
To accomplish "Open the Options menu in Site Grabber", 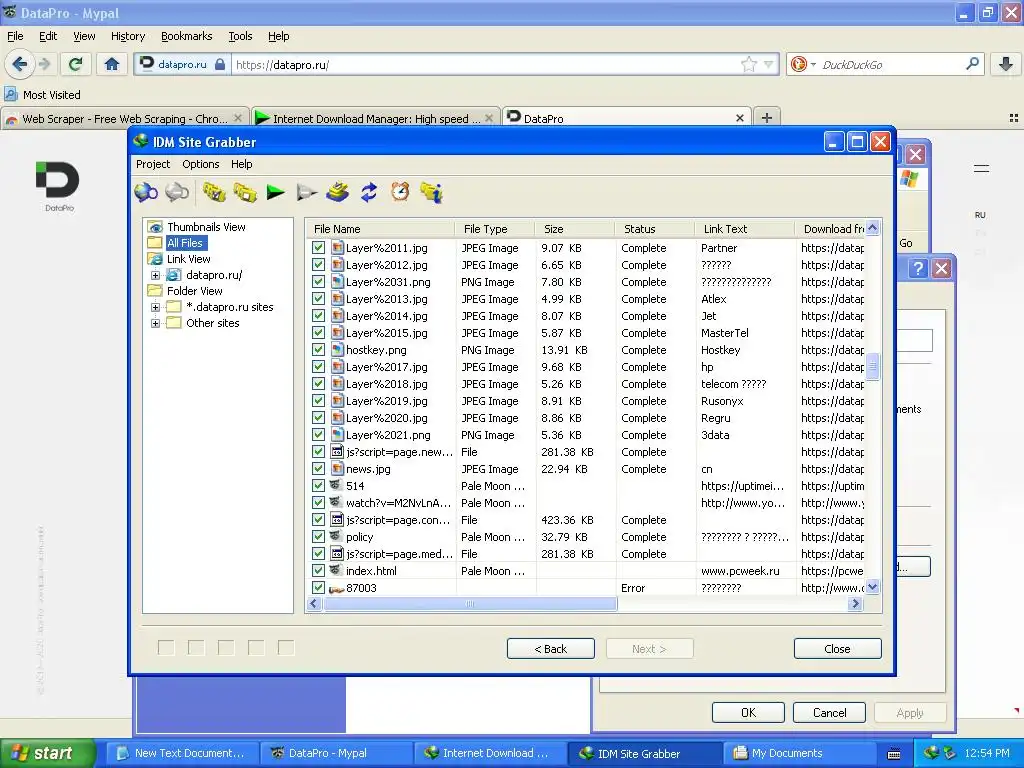I will 200,164.
